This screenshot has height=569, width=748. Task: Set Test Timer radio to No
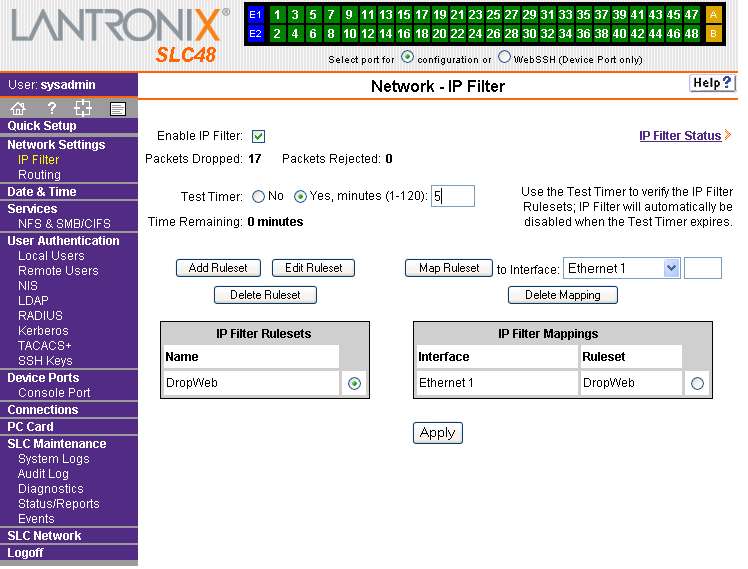pos(258,196)
